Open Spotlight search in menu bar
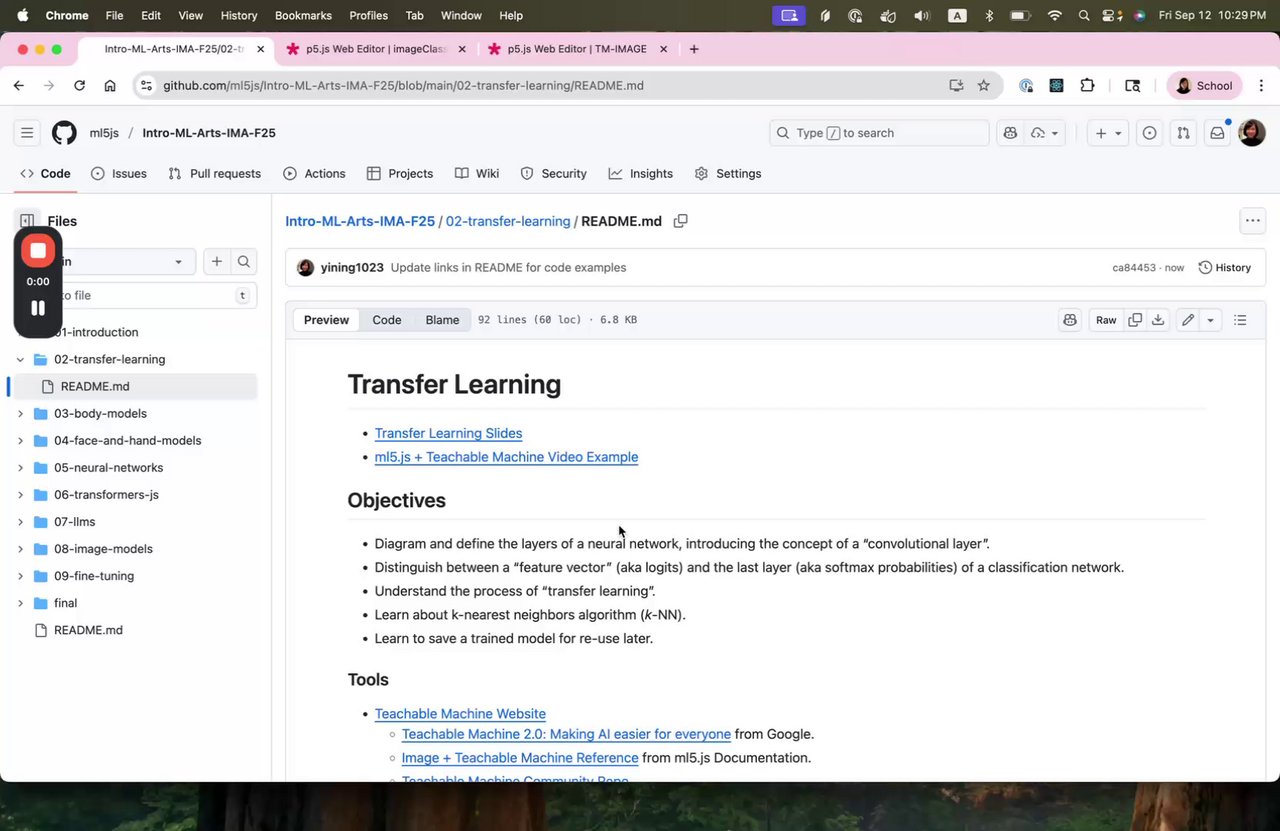Screen dimensions: 1280x831 coord(1084,16)
